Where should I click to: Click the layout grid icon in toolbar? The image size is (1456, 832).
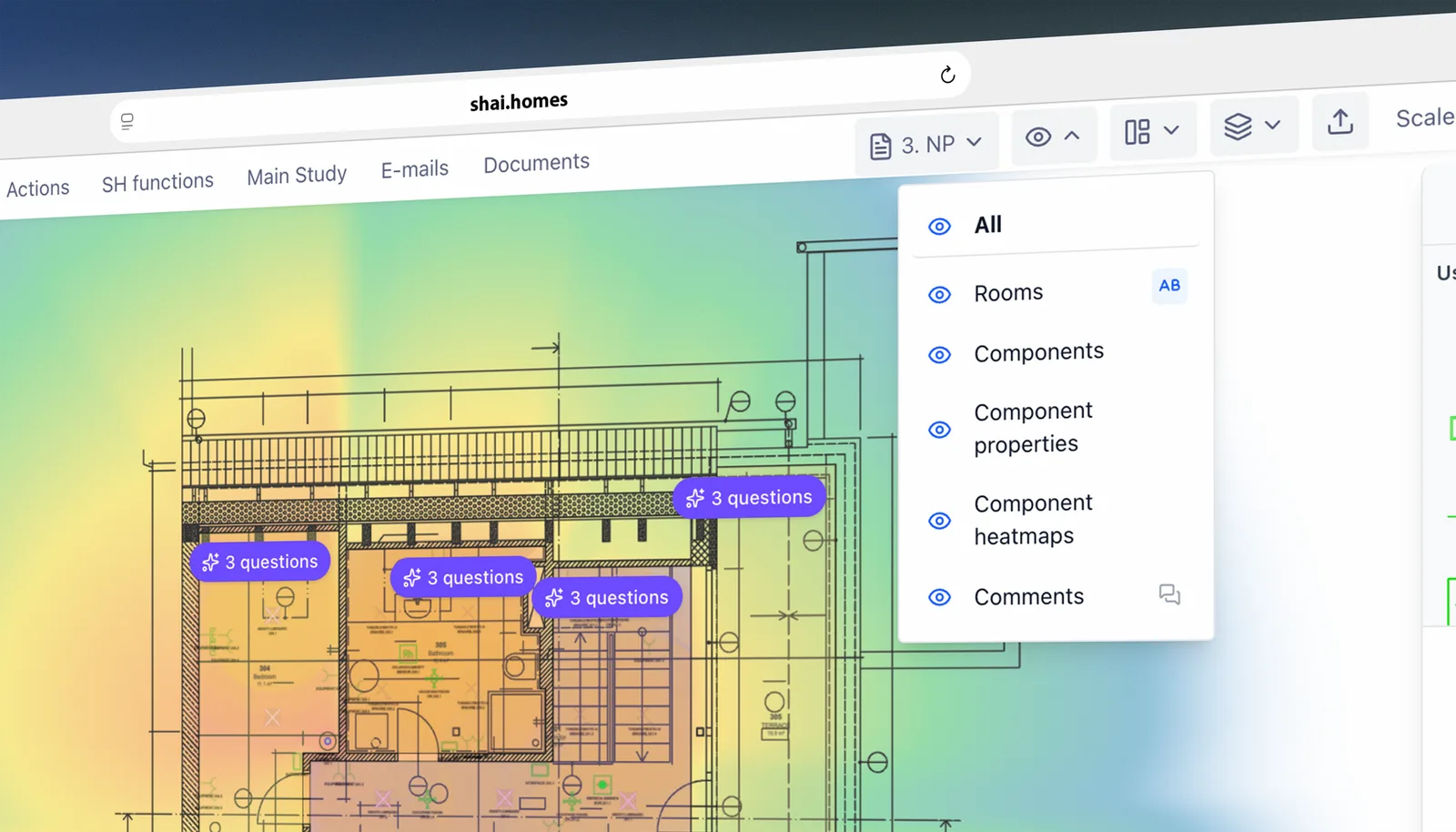point(1137,132)
